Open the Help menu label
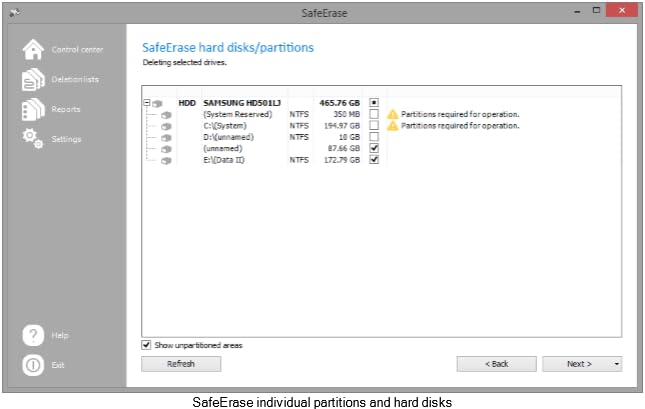The height and width of the screenshot is (409, 645). pyautogui.click(x=60, y=335)
